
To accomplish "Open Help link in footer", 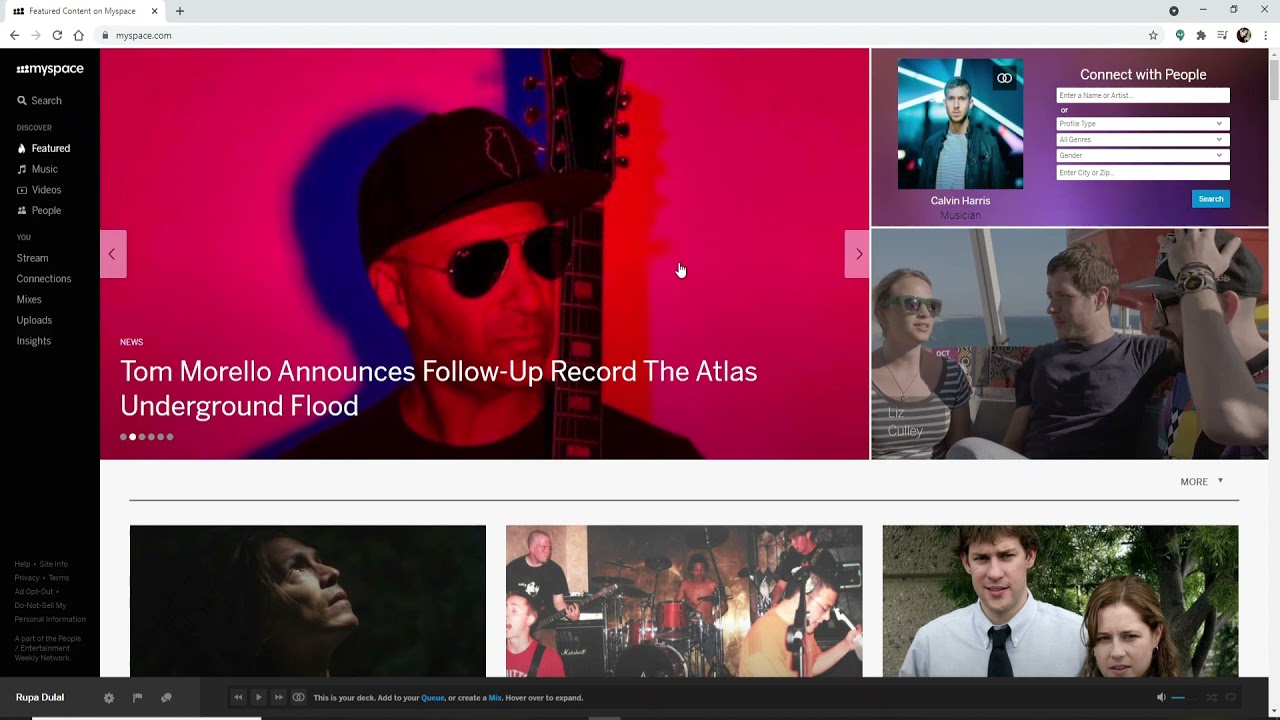I will [x=22, y=564].
